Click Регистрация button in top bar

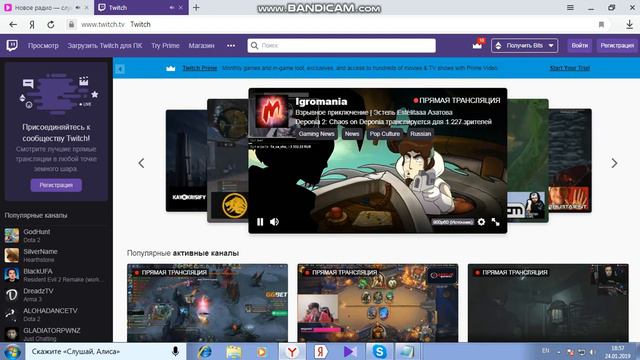point(617,46)
